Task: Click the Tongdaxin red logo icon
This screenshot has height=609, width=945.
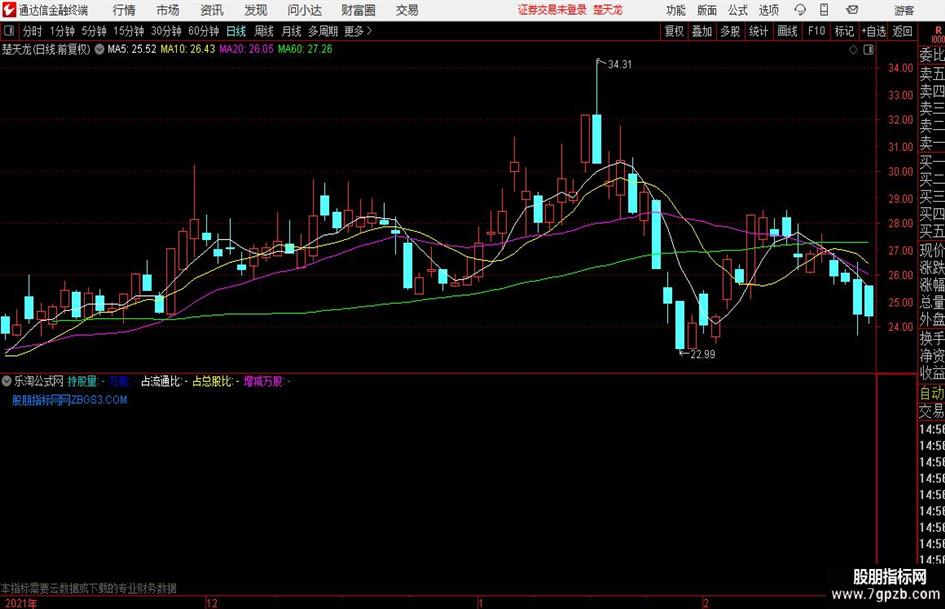Action: point(9,10)
